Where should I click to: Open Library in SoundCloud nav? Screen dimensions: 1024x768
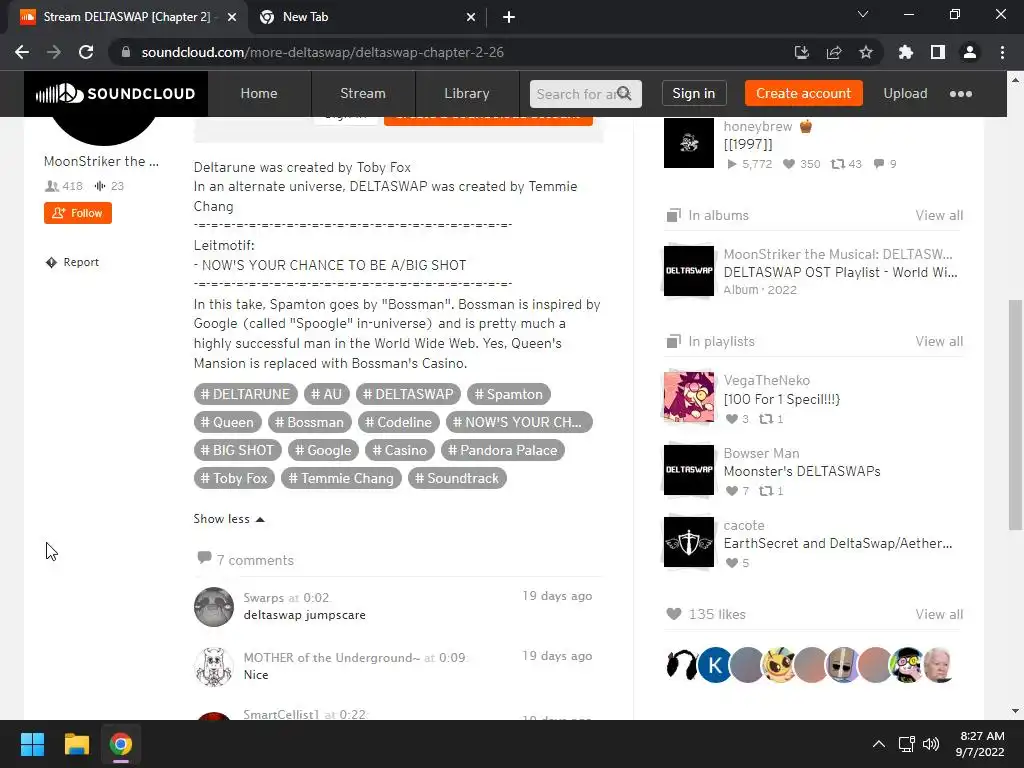pyautogui.click(x=466, y=93)
